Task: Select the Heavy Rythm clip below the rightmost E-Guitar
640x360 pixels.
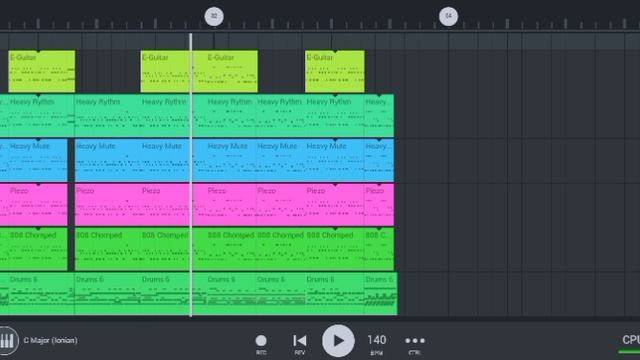Action: (335, 116)
